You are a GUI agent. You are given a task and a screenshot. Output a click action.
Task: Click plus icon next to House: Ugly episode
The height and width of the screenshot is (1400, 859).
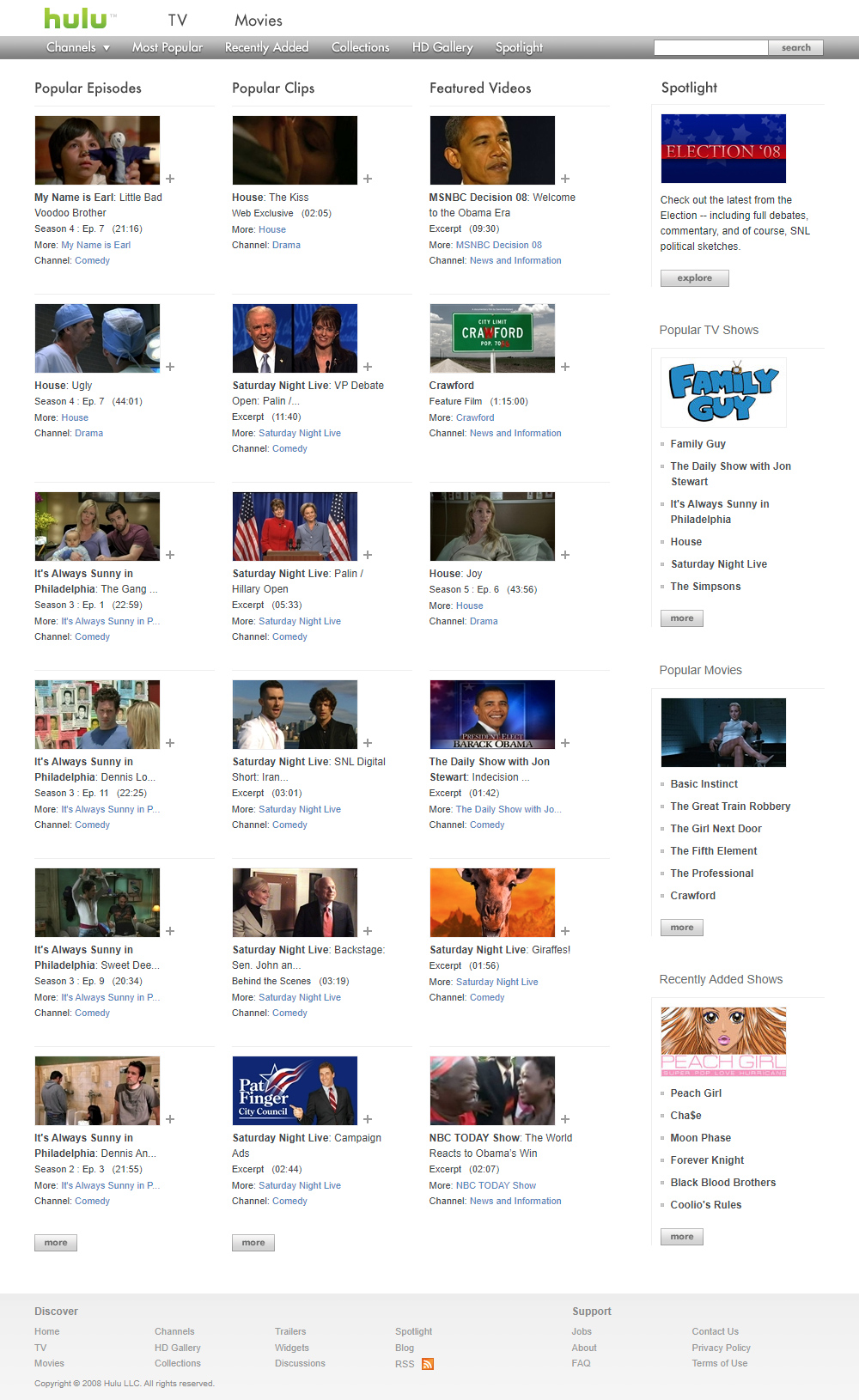(x=170, y=367)
